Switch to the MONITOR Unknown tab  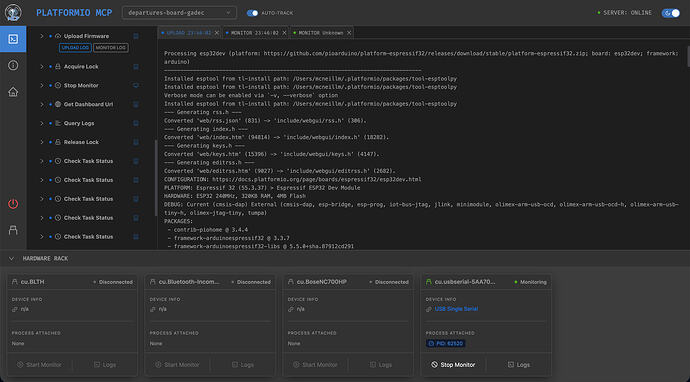(321, 33)
